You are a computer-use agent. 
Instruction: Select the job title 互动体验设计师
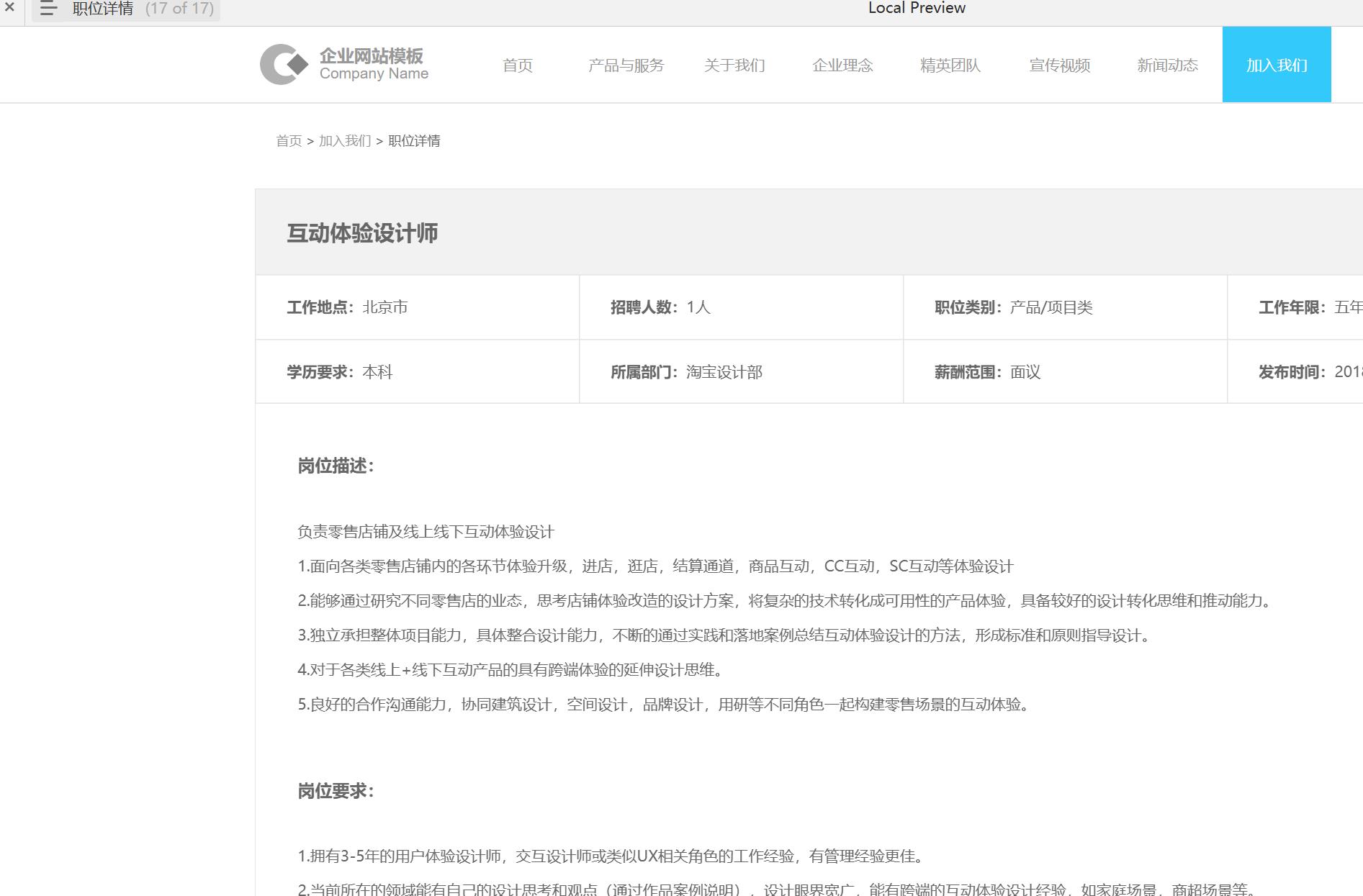pyautogui.click(x=362, y=233)
